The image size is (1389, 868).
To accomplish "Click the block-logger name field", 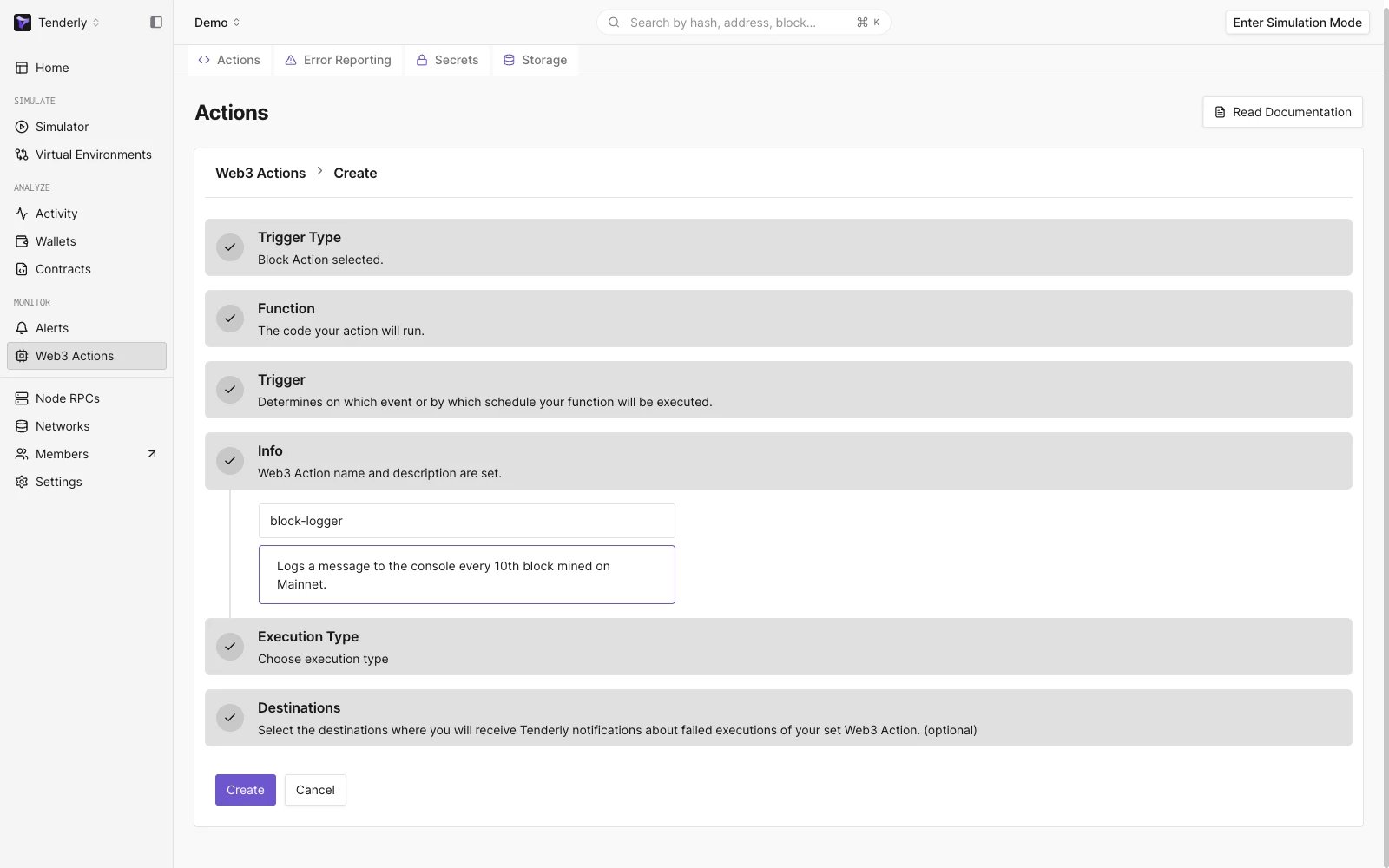I will point(467,521).
